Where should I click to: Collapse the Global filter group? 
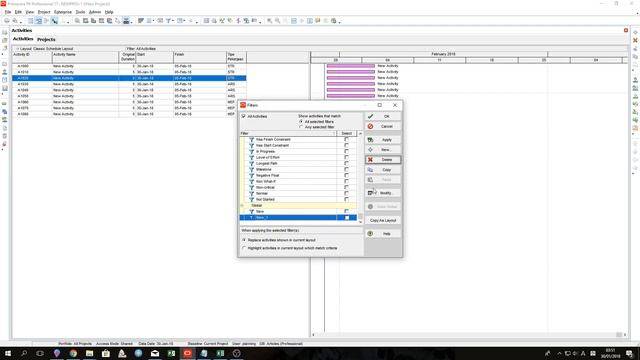tap(242, 206)
